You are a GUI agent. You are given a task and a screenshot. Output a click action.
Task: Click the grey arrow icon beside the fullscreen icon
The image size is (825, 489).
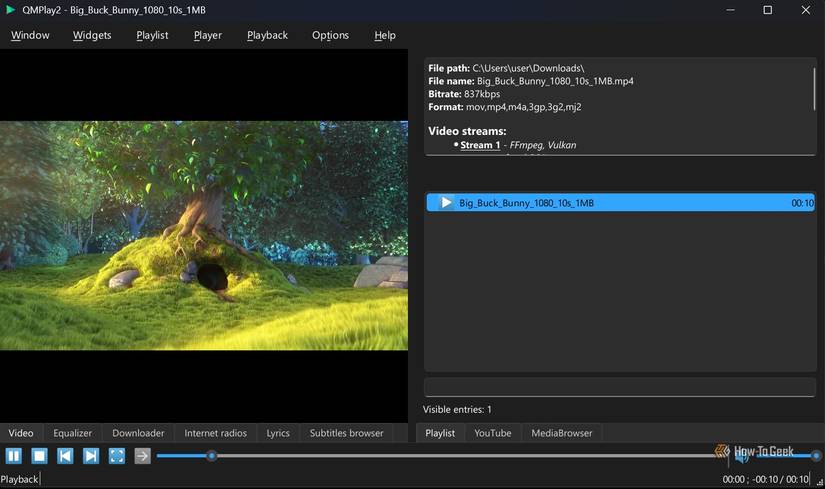pos(143,456)
